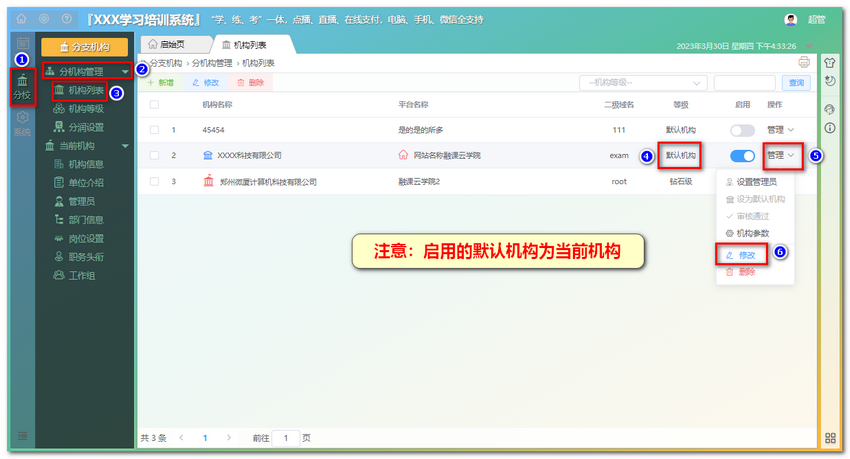Choose 机构参数 from the menu

(x=747, y=234)
